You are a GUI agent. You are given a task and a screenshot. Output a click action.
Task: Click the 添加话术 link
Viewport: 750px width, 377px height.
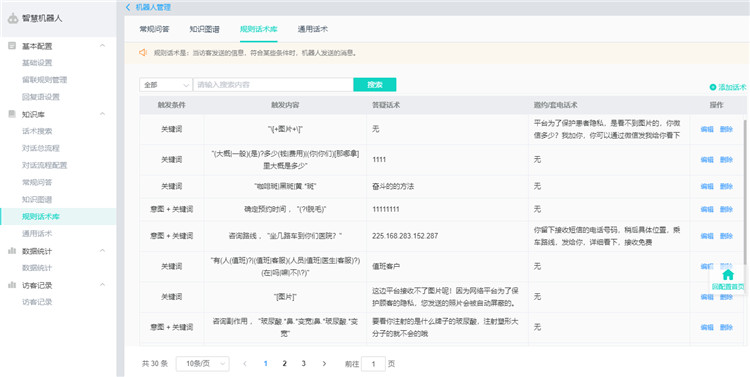click(x=728, y=87)
